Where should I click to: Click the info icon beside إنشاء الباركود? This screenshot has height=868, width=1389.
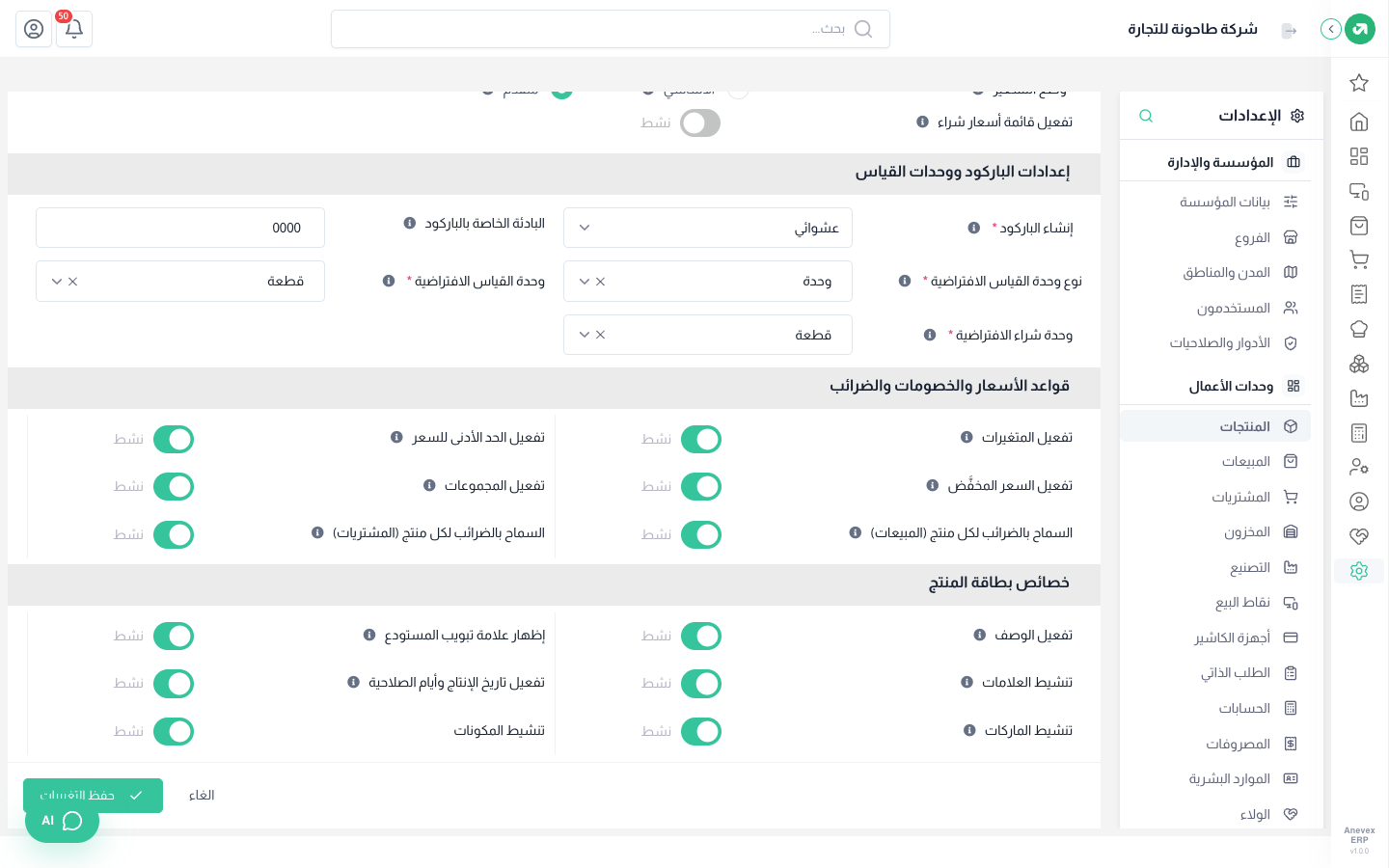point(974,228)
